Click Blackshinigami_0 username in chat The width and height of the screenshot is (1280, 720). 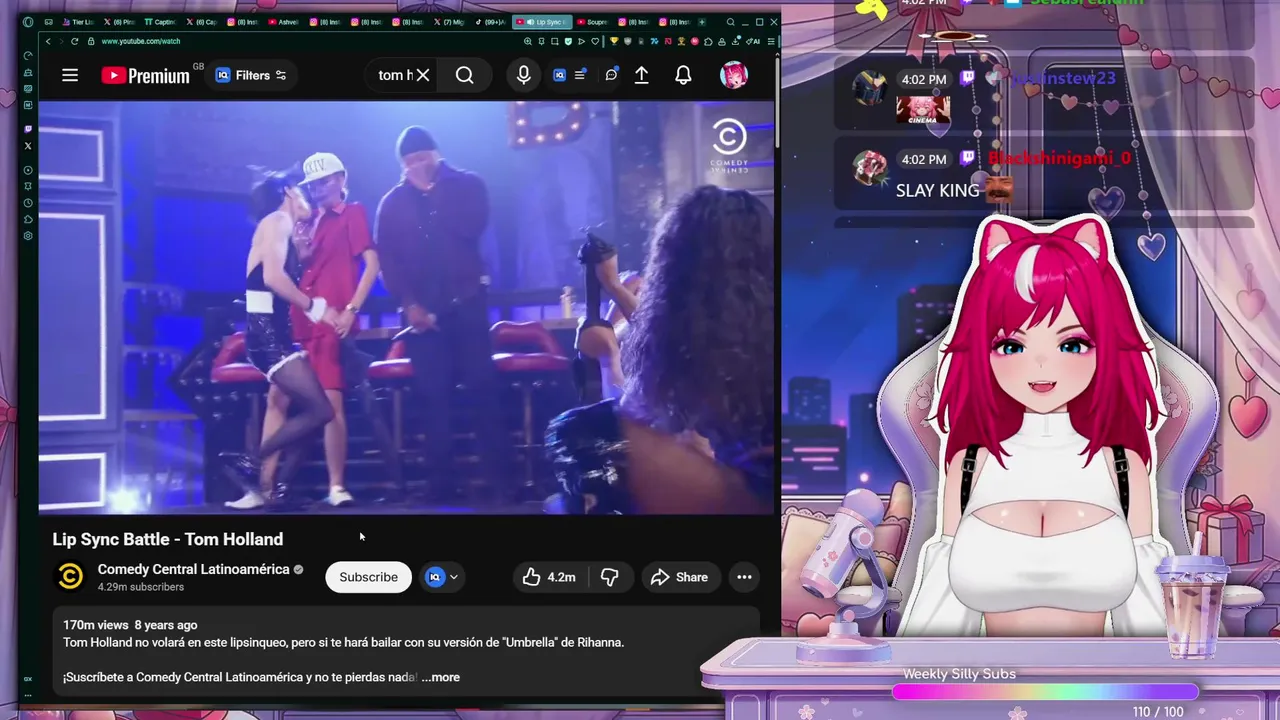1059,159
